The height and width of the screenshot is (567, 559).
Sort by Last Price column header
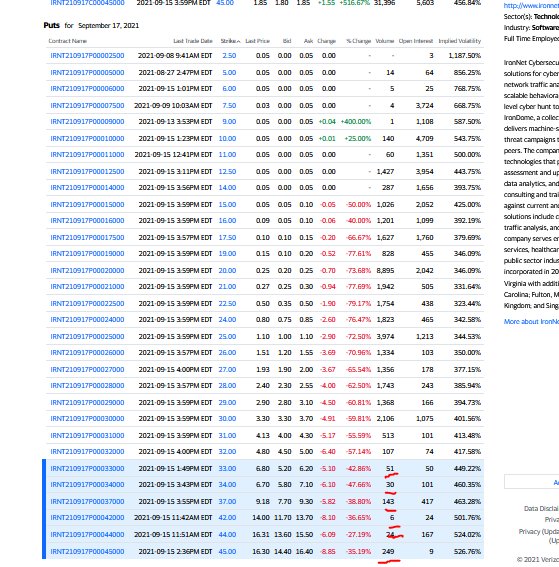257,41
